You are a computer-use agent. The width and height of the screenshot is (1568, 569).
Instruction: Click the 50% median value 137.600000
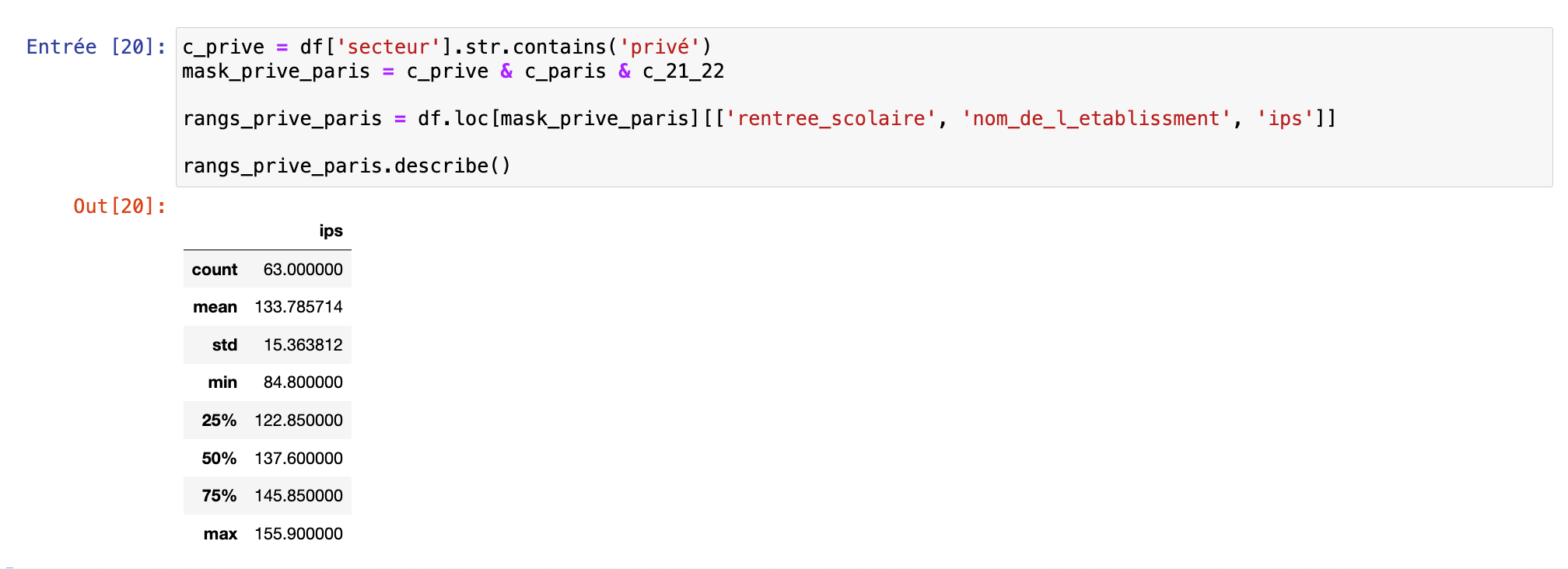click(x=299, y=459)
